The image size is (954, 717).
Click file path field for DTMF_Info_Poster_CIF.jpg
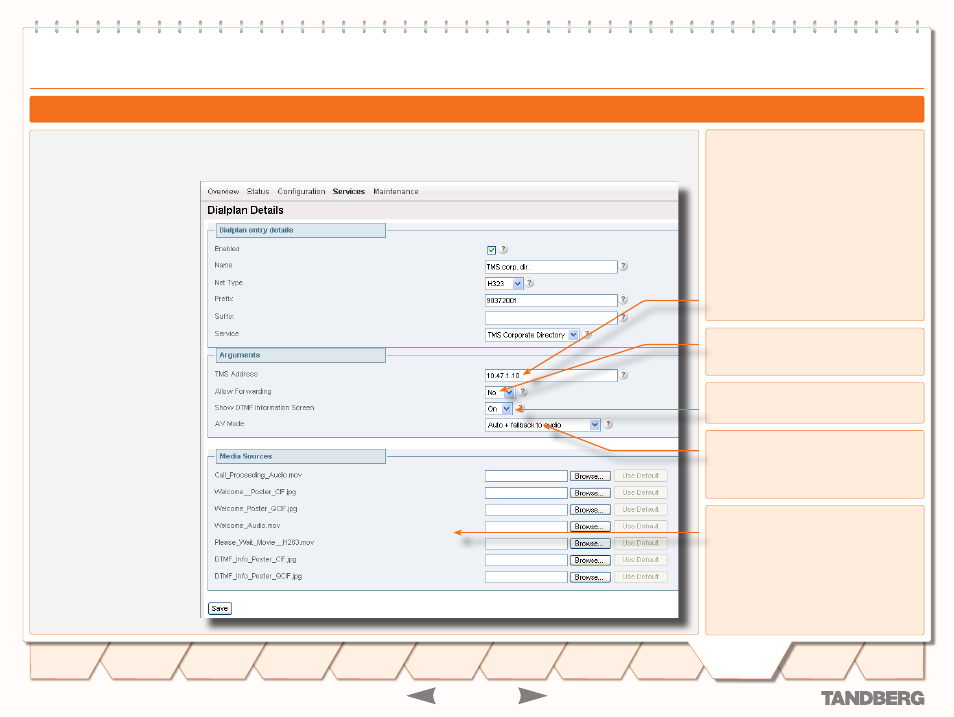pos(526,560)
